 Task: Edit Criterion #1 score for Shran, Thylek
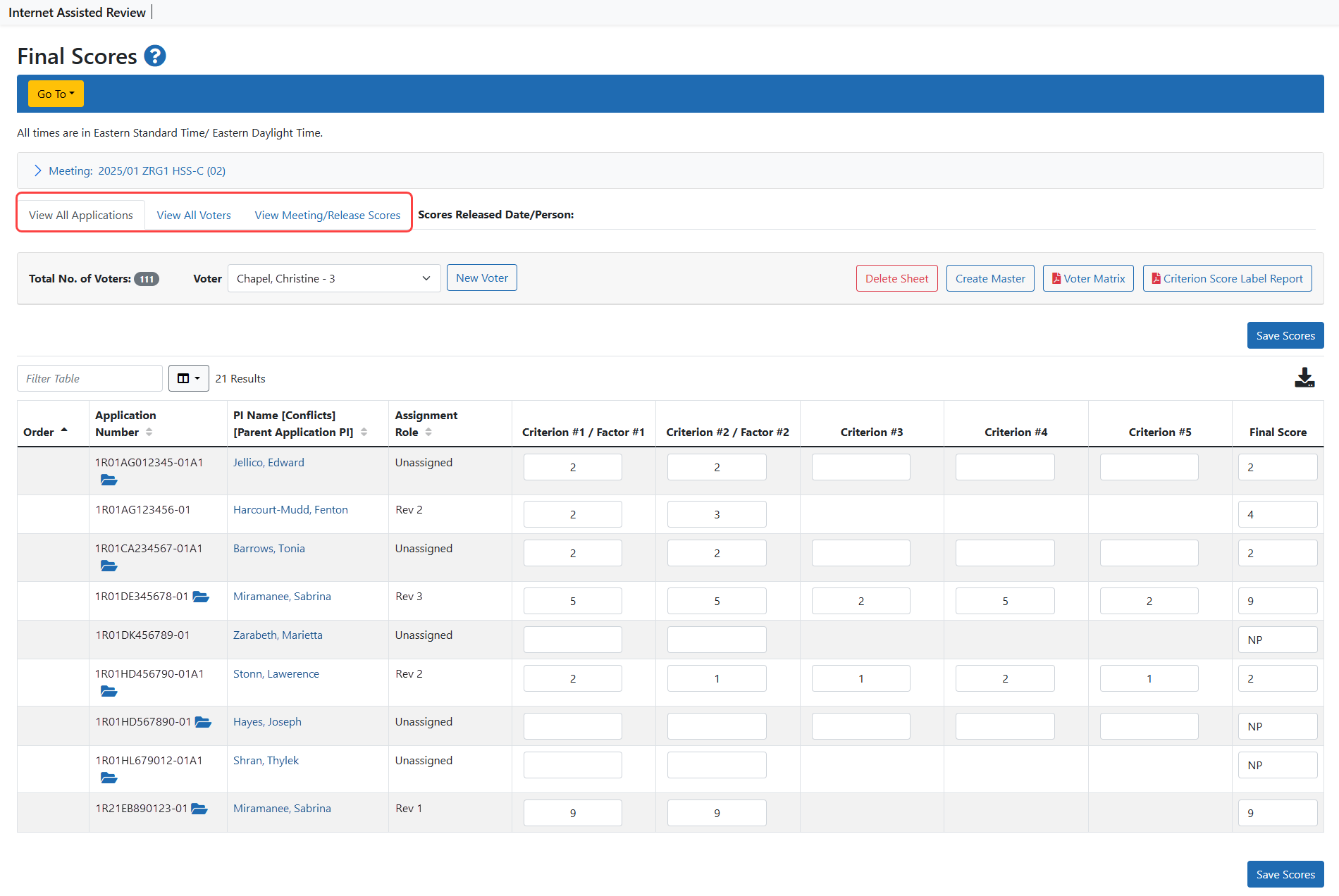(x=572, y=765)
